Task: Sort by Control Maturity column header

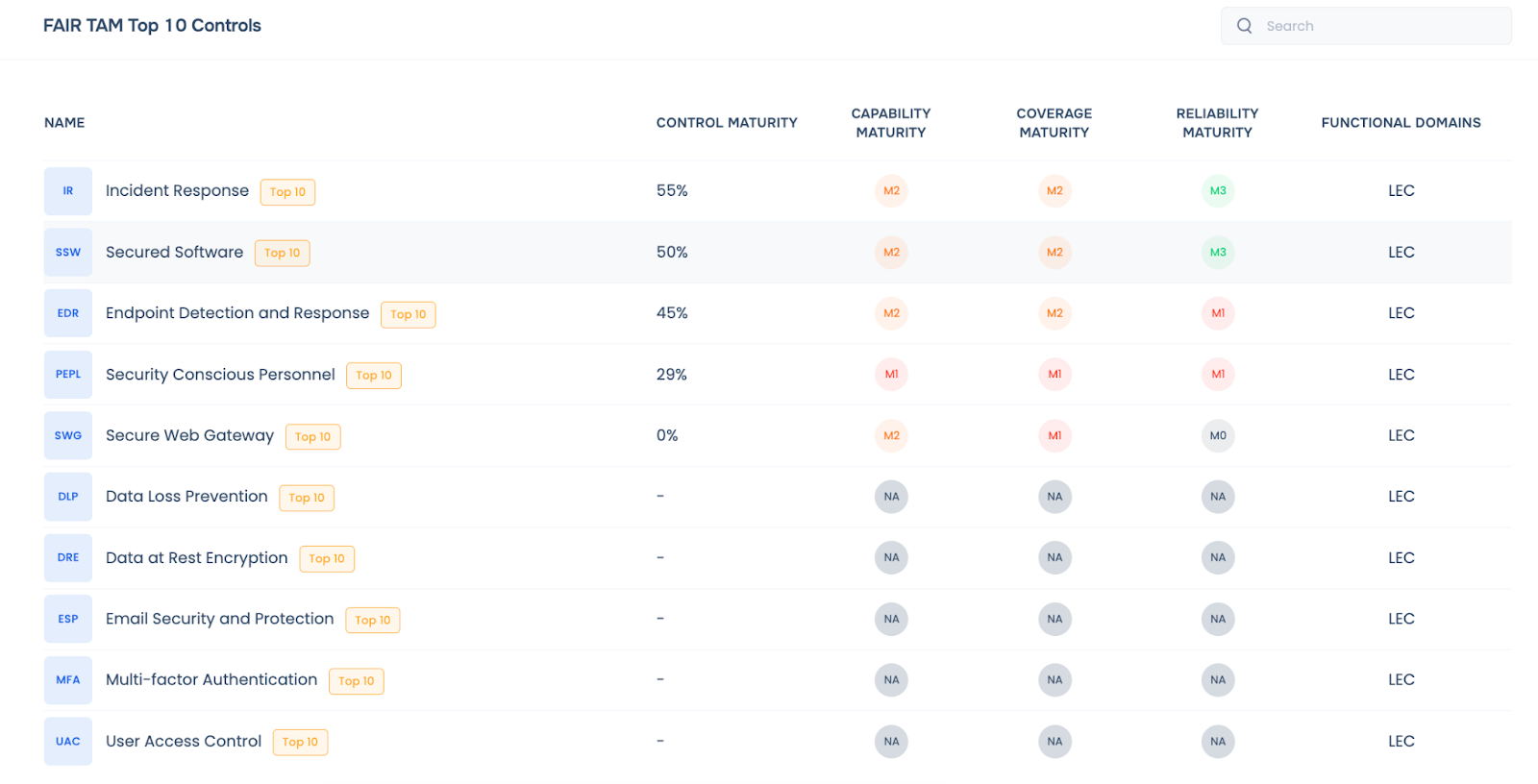Action: (727, 123)
